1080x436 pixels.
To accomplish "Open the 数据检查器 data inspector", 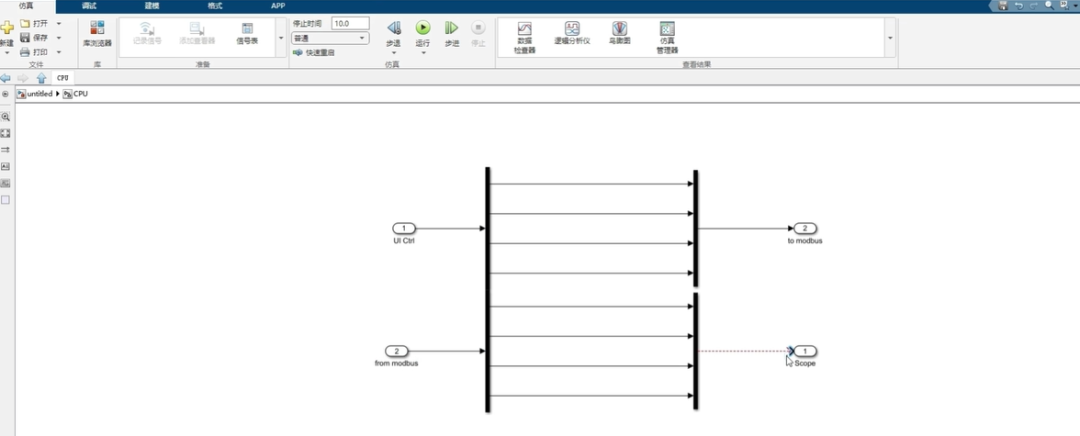I will tap(524, 37).
